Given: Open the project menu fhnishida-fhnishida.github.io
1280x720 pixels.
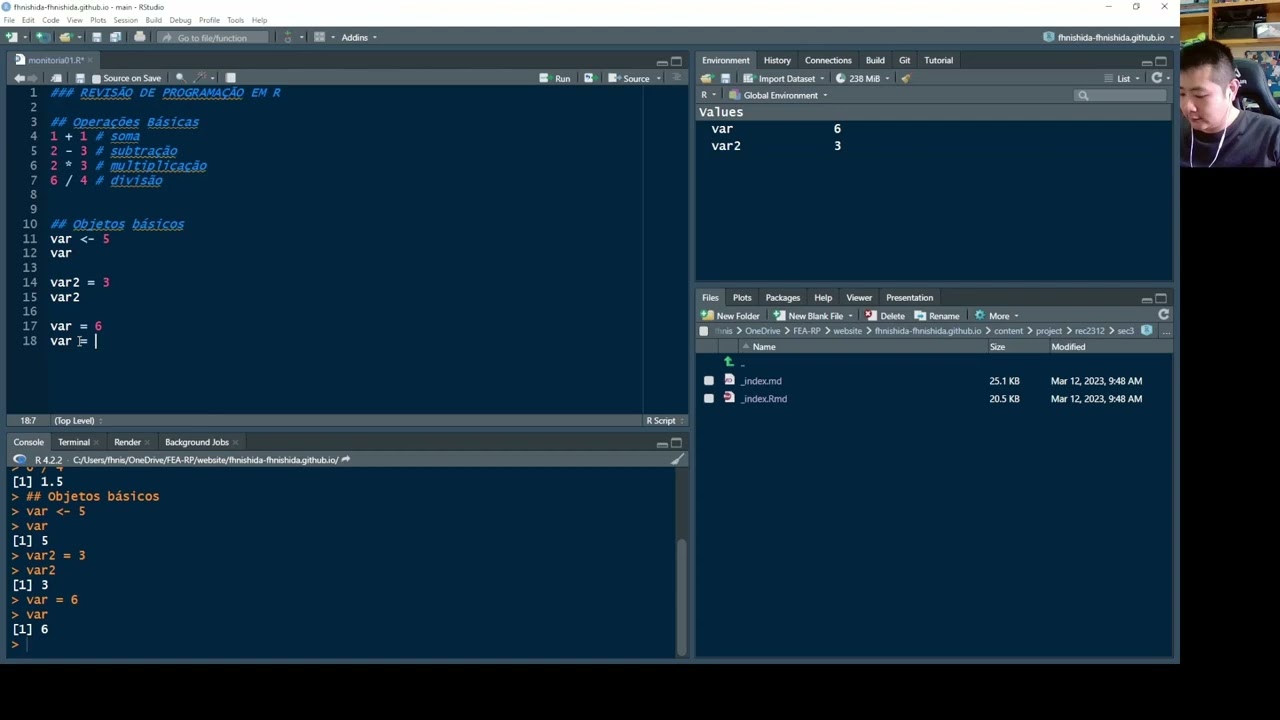Looking at the screenshot, I should click(1108, 37).
